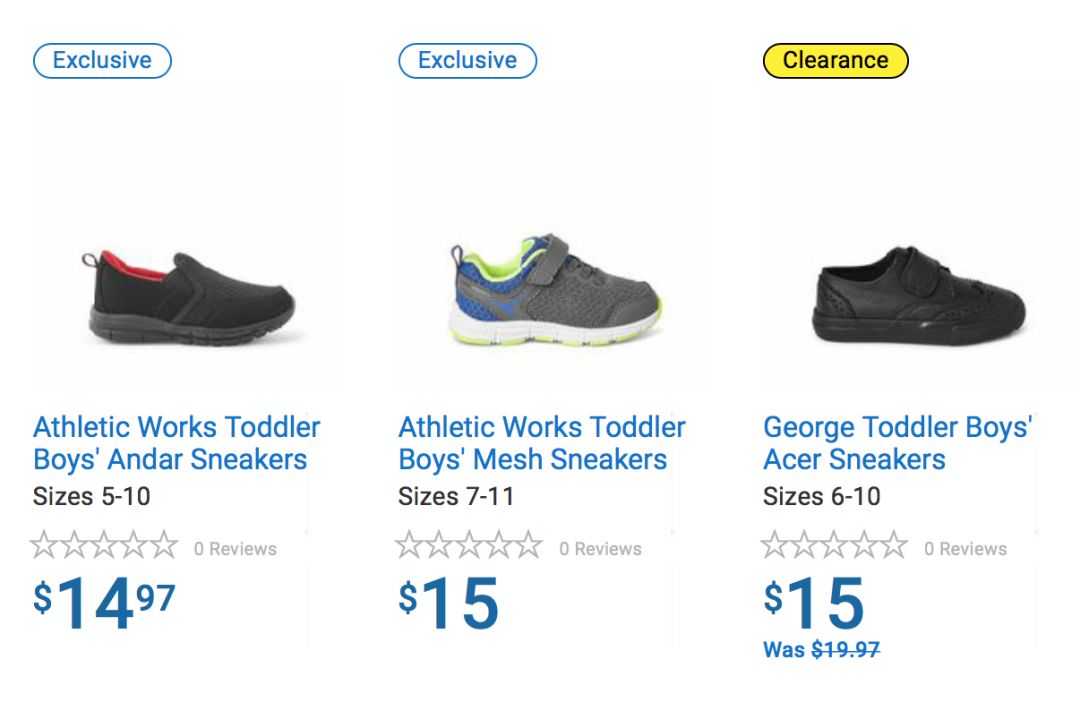Click the $15 price of Mesh Sneakers
Viewport: 1080px width, 711px height.
449,603
